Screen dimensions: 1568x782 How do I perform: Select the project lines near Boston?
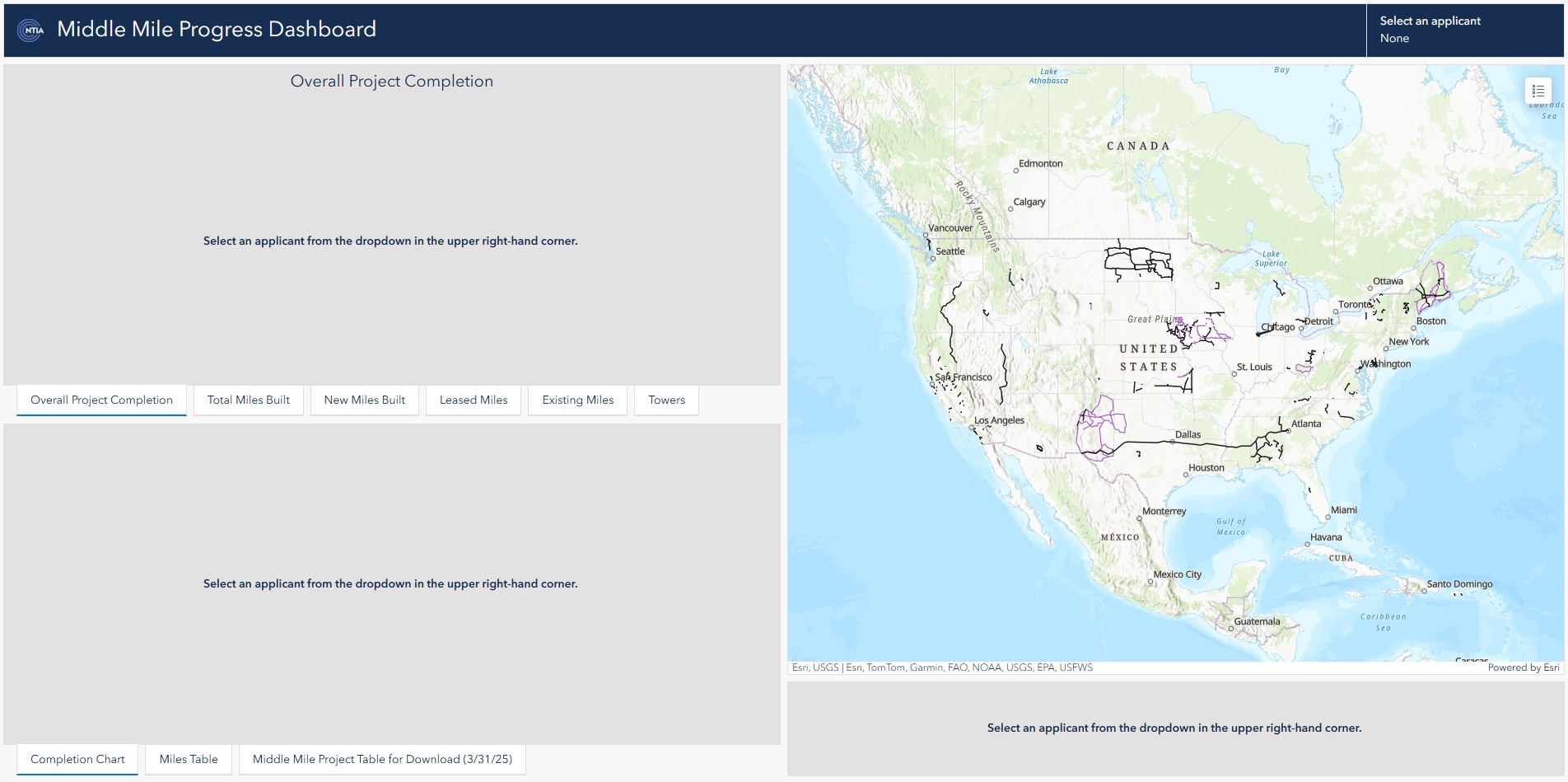(1425, 297)
